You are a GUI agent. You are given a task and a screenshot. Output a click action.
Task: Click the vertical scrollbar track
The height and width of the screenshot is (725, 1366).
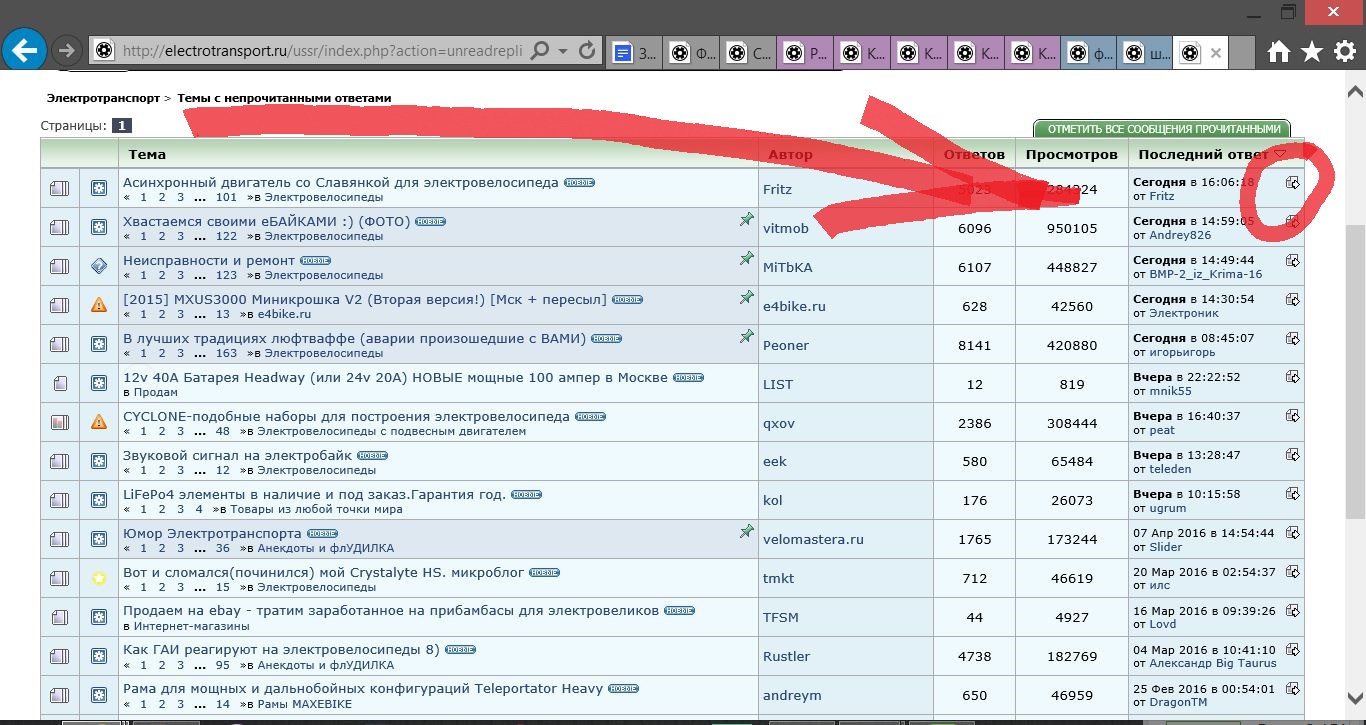(1355, 600)
